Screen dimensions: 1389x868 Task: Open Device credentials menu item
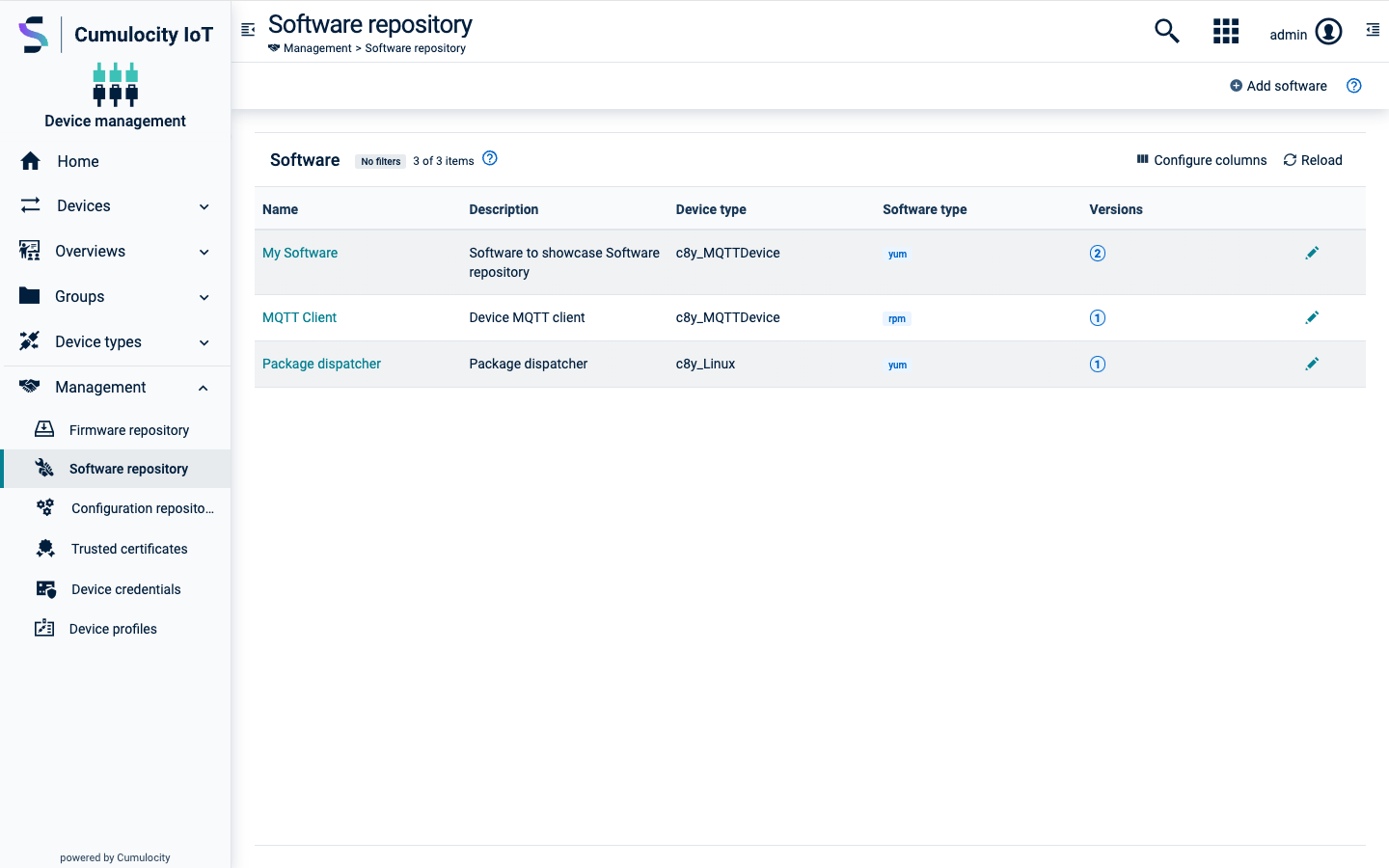tap(116, 589)
